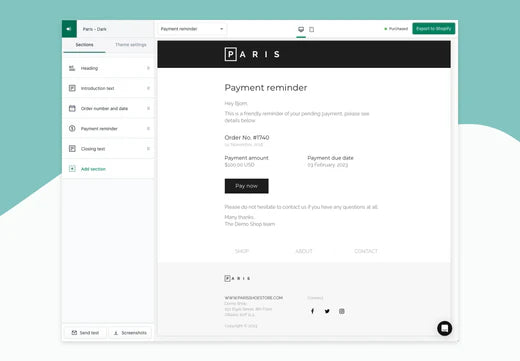Switch to desktop preview icon
Screen dimensions: 520x361
tap(301, 29)
